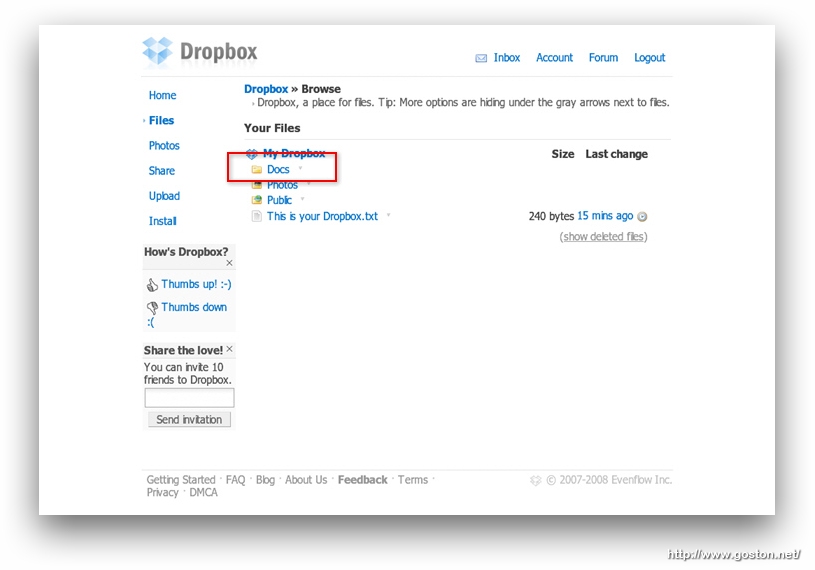Click the Dropbox breadcrumb link
Image resolution: width=815 pixels, height=570 pixels.
pos(266,89)
